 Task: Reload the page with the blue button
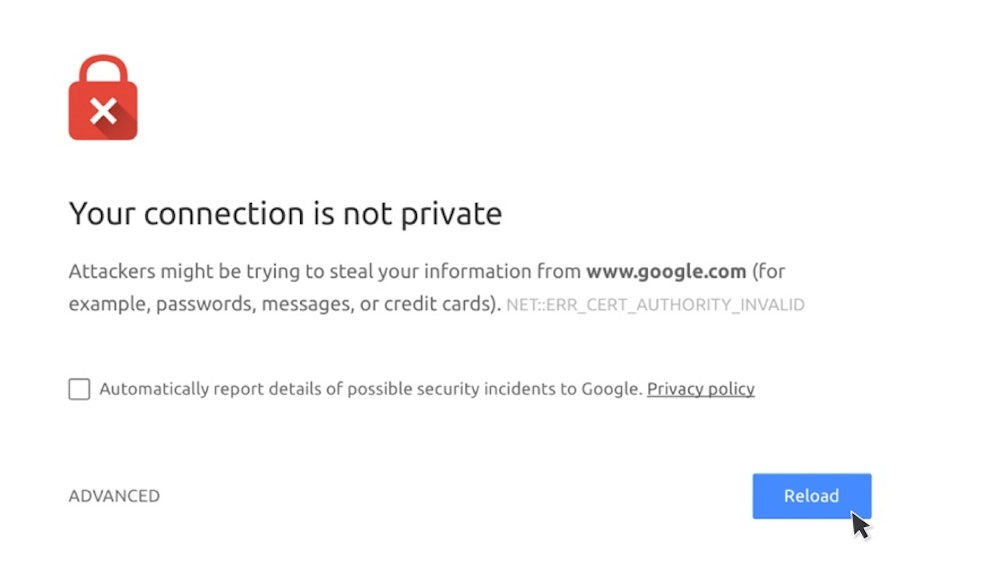coord(811,496)
